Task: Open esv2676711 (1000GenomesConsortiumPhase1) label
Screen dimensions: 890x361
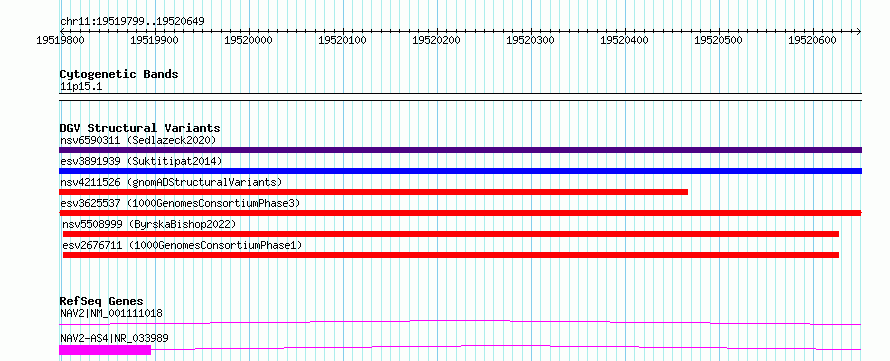Action: coord(182,245)
